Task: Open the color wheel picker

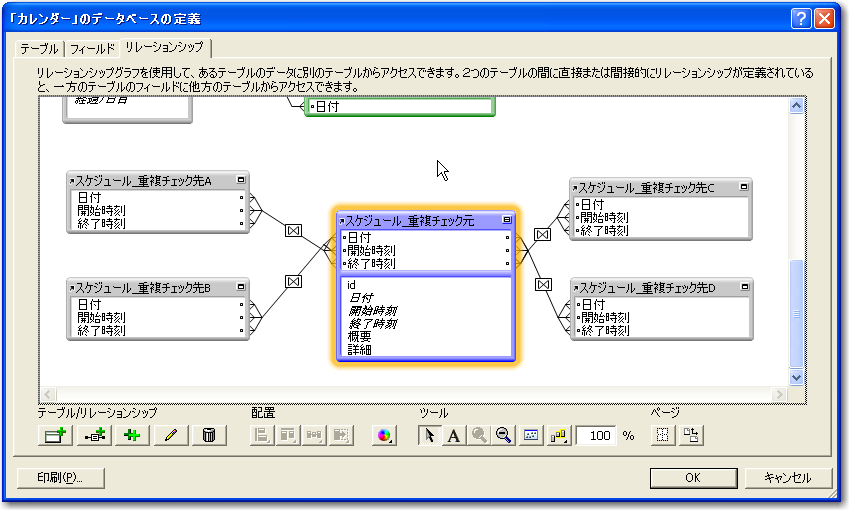Action: point(384,435)
